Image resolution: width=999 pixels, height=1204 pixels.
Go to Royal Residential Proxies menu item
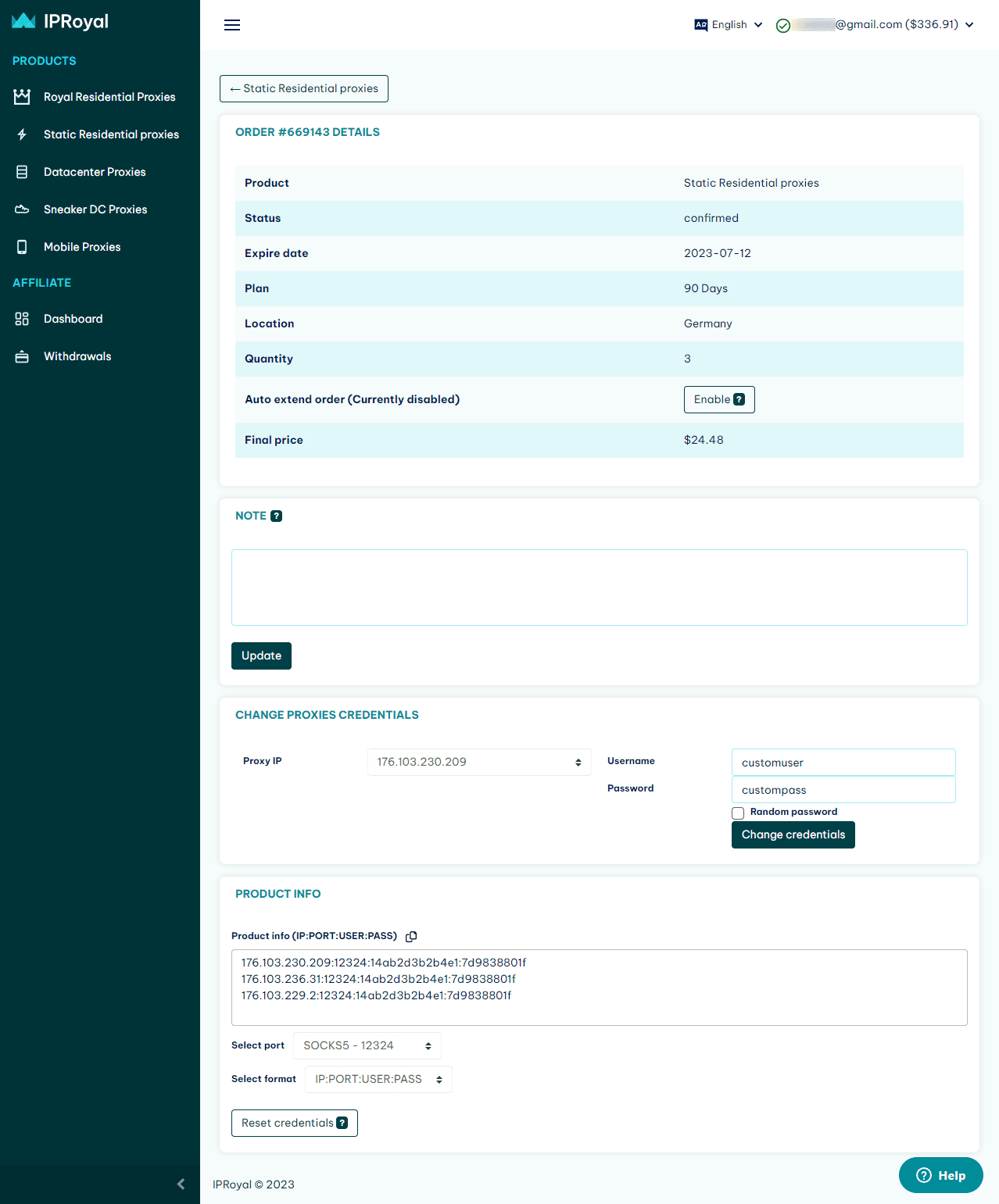(100, 97)
